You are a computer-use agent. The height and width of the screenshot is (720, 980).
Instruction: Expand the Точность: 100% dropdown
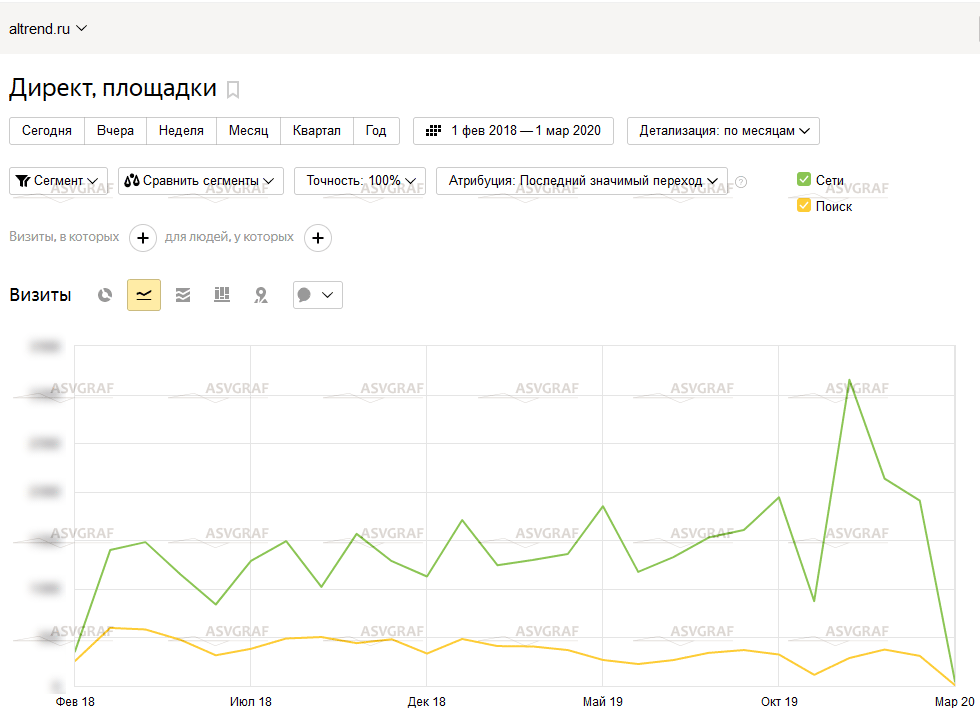[360, 181]
